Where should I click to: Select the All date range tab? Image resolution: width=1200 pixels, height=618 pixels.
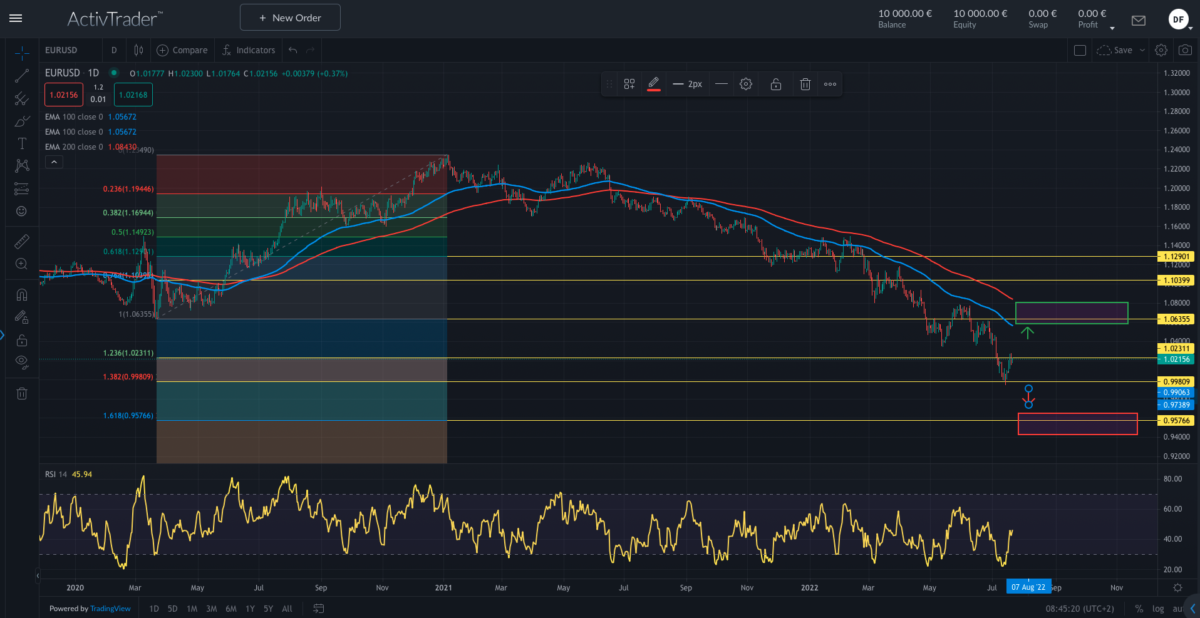click(287, 608)
